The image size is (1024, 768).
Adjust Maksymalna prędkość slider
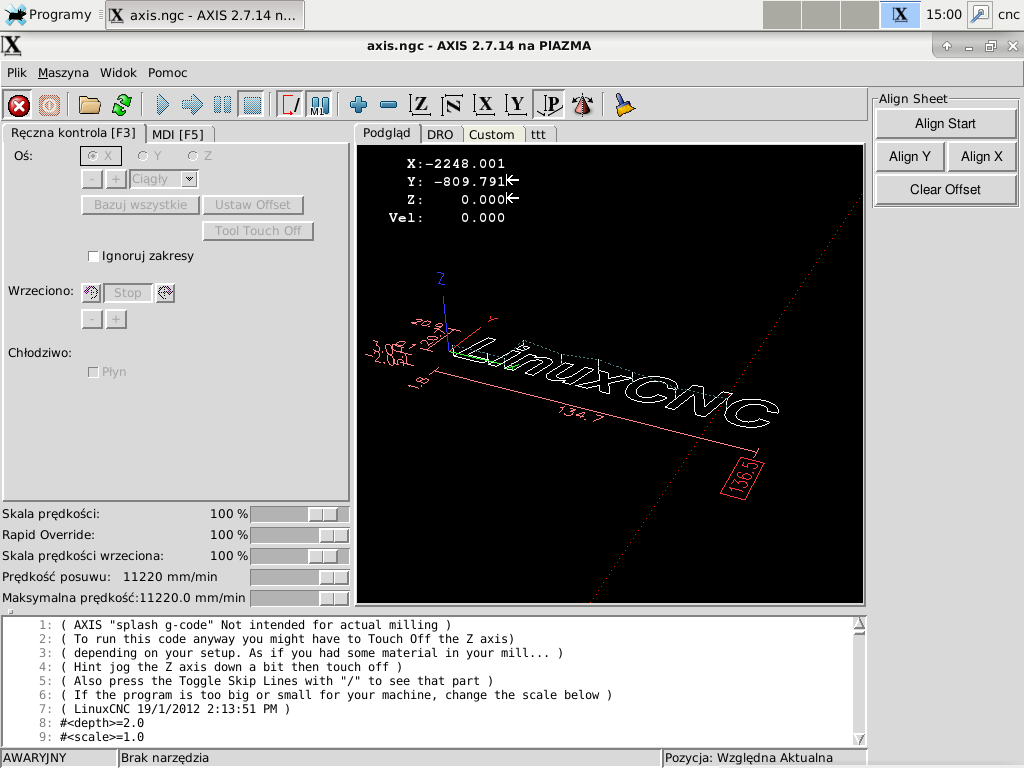point(300,598)
